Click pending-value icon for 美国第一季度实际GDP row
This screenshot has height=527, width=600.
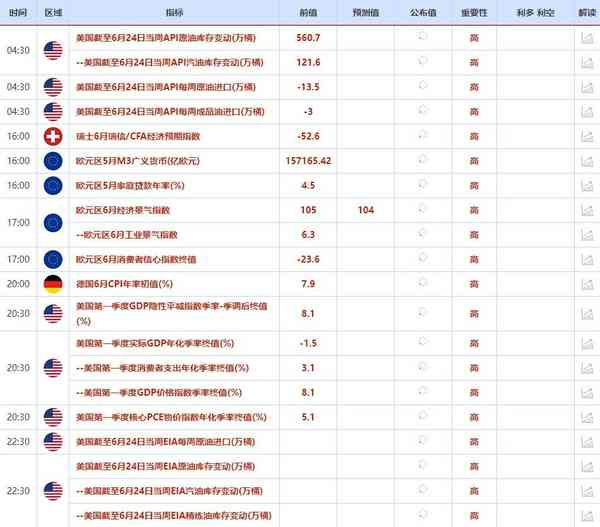click(x=422, y=341)
